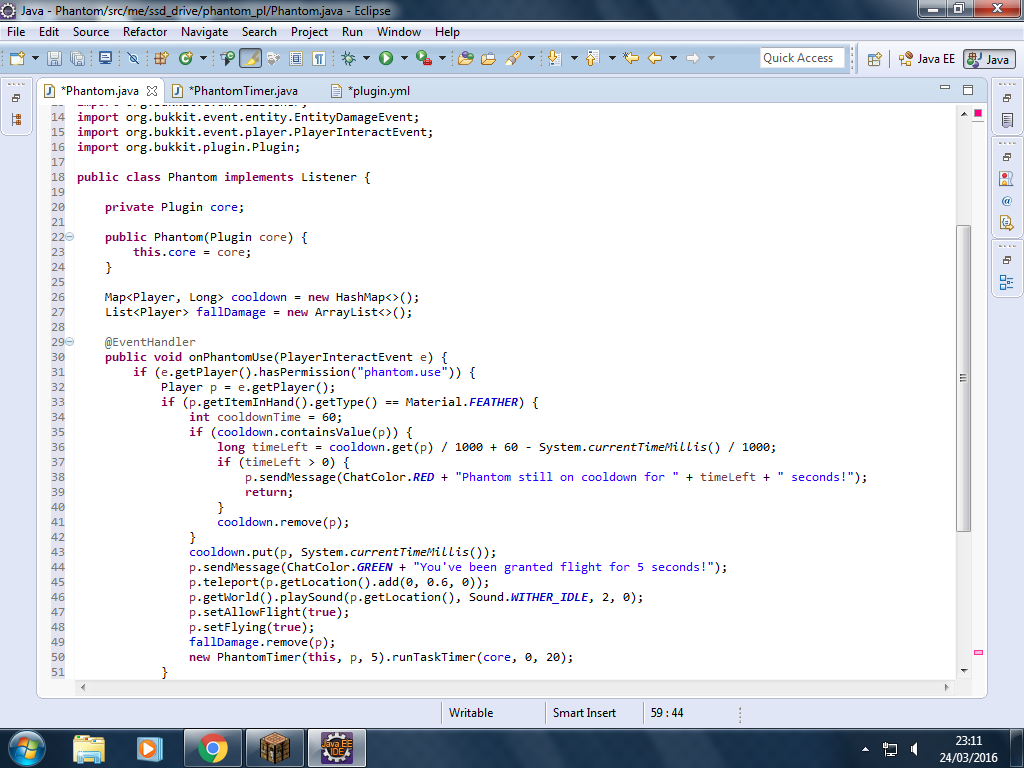Click the Previous Annotation icon
Screen dimensions: 1024x768
tap(592, 58)
